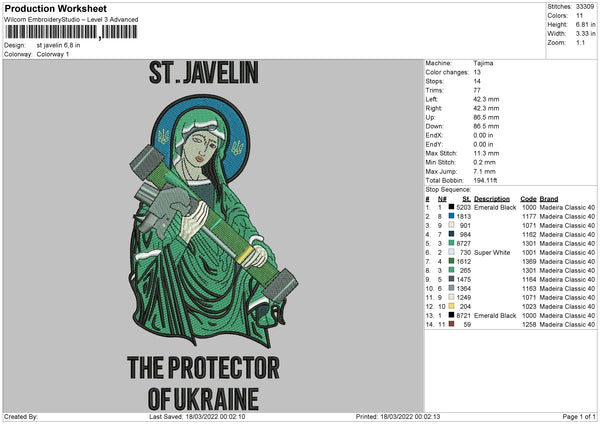Click the barcode under the worksheet title
Image resolution: width=600 pixels, height=424 pixels.
point(68,32)
